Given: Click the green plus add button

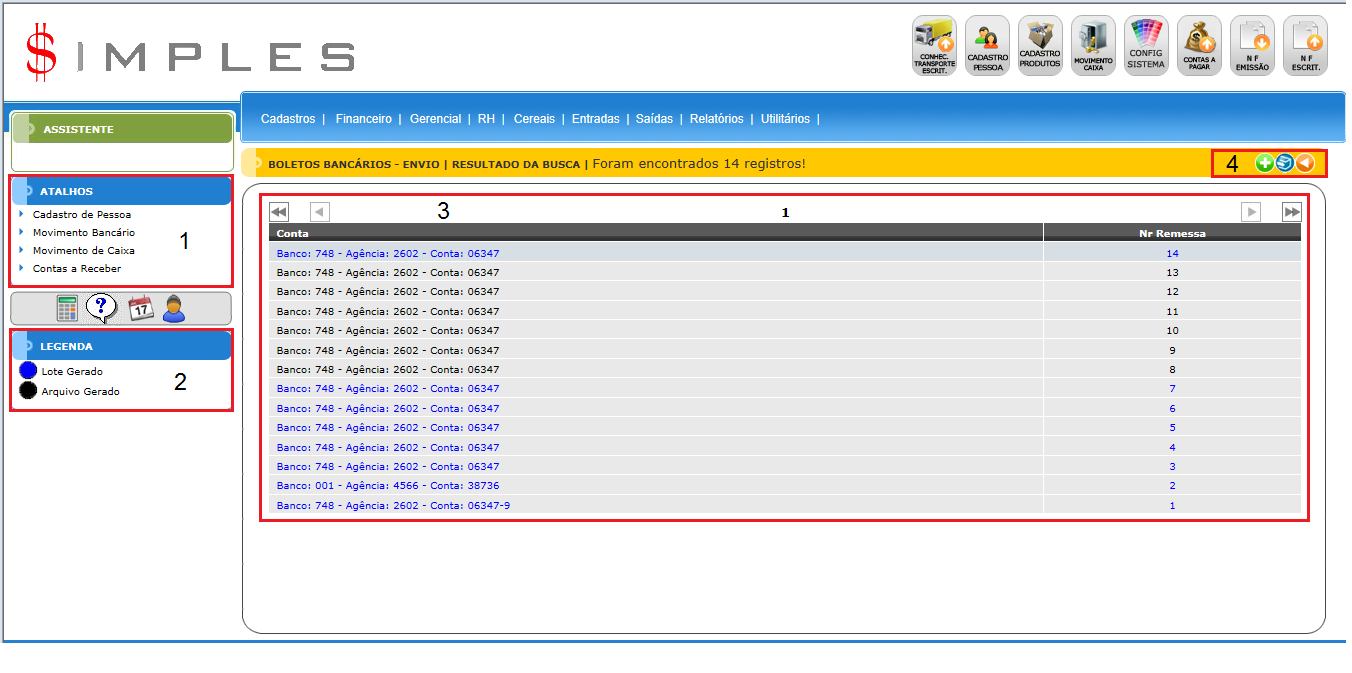Looking at the screenshot, I should pos(1265,163).
